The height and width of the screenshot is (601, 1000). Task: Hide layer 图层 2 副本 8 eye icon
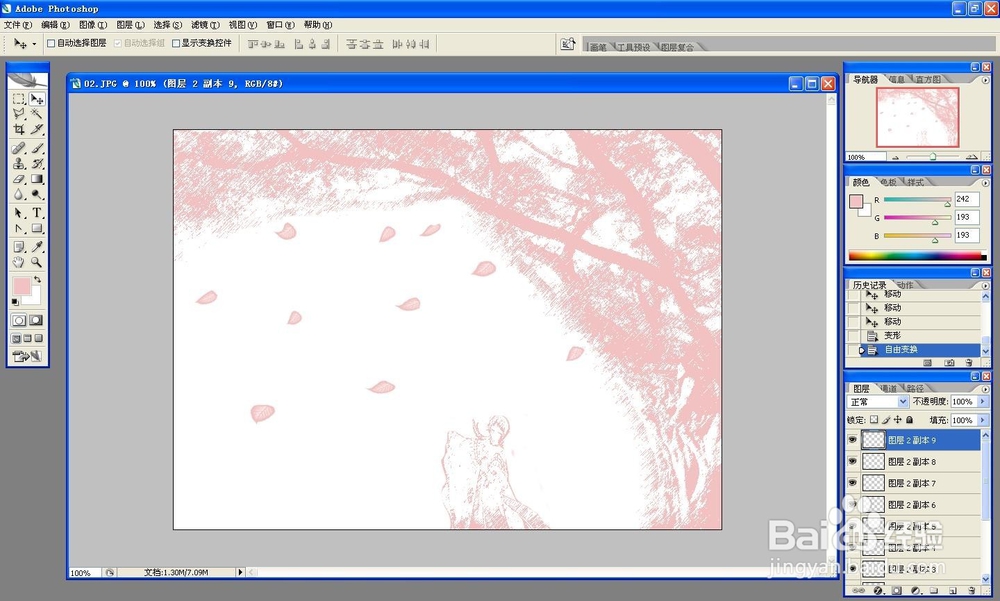pyautogui.click(x=853, y=461)
